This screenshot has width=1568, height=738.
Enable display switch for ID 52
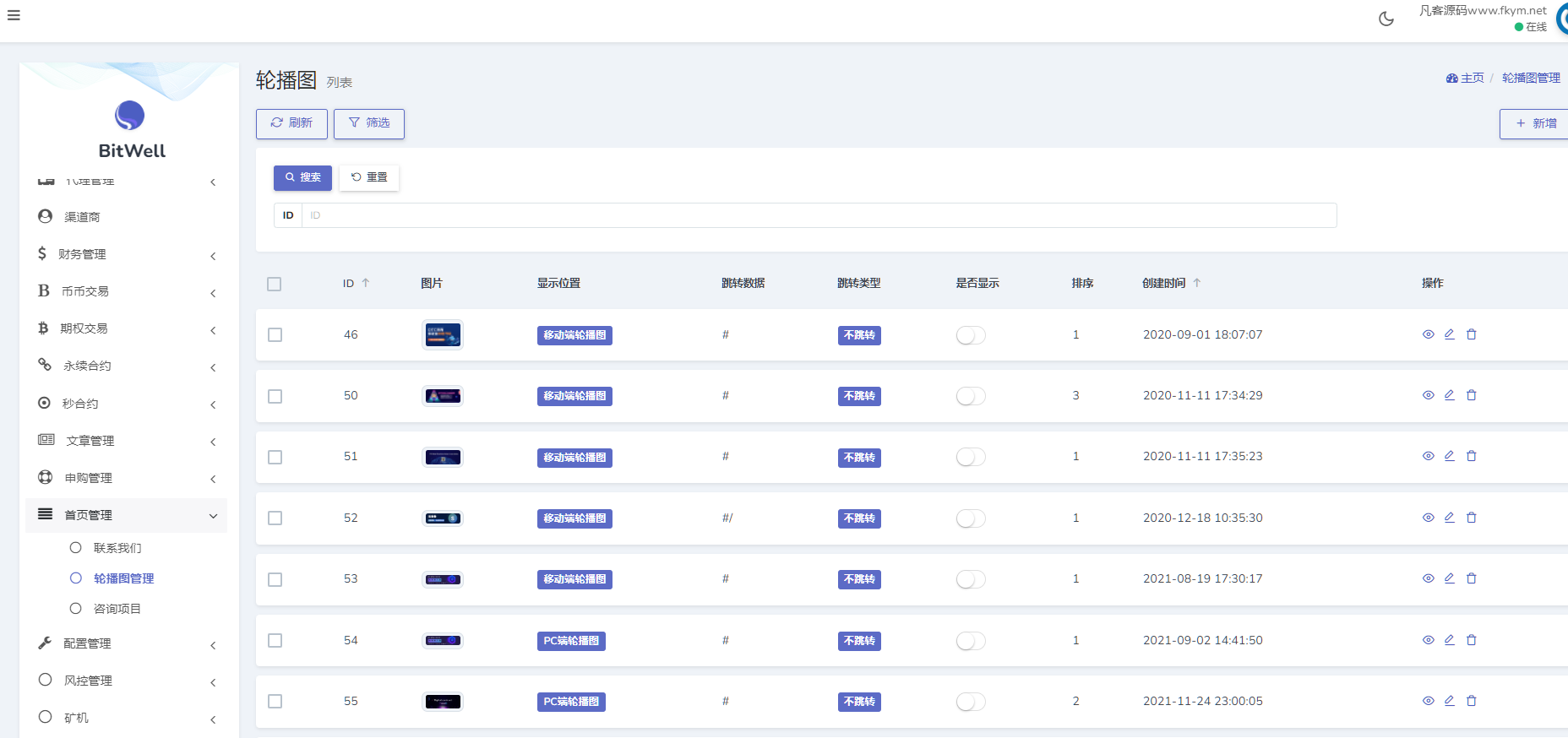(x=971, y=518)
